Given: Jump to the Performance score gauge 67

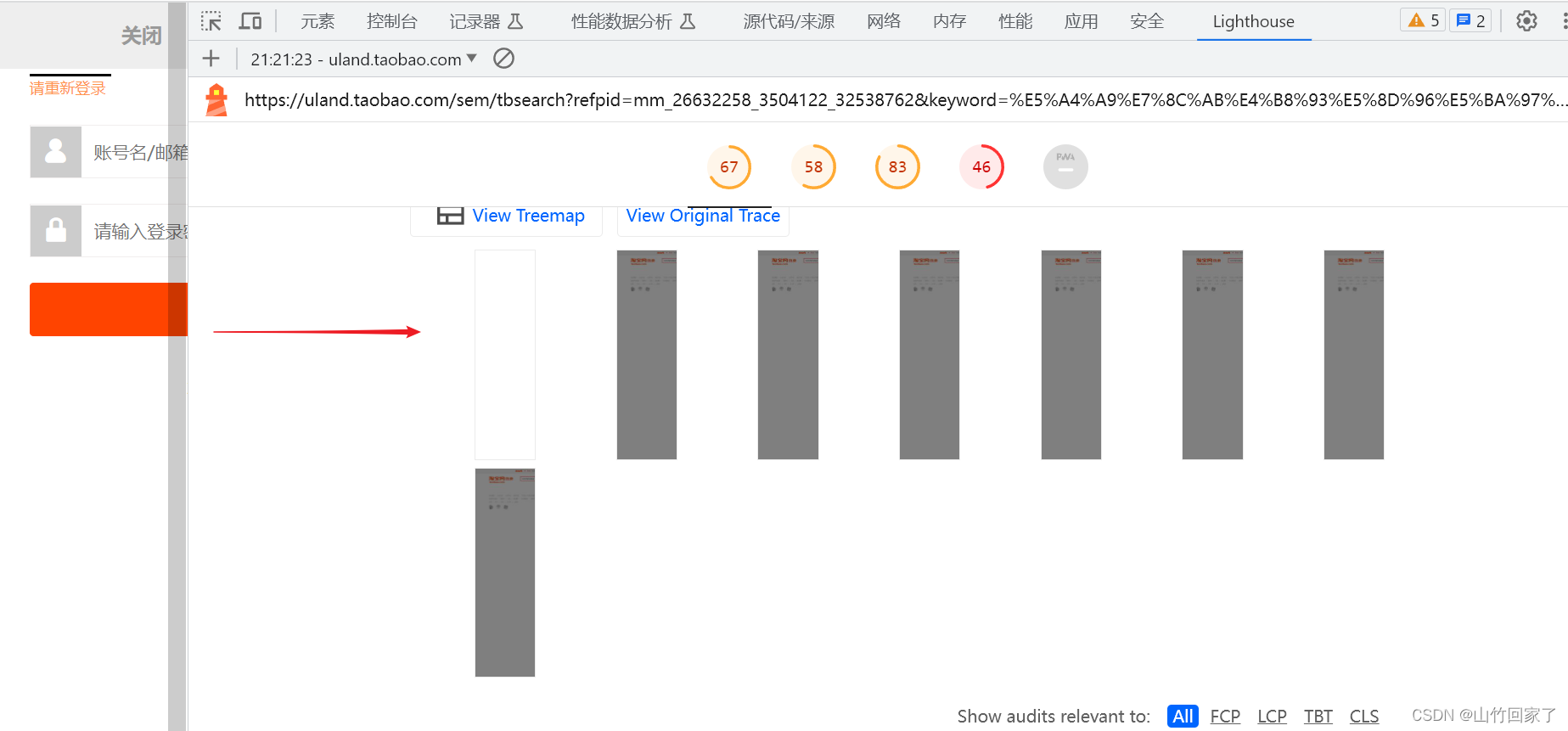Looking at the screenshot, I should tap(729, 167).
